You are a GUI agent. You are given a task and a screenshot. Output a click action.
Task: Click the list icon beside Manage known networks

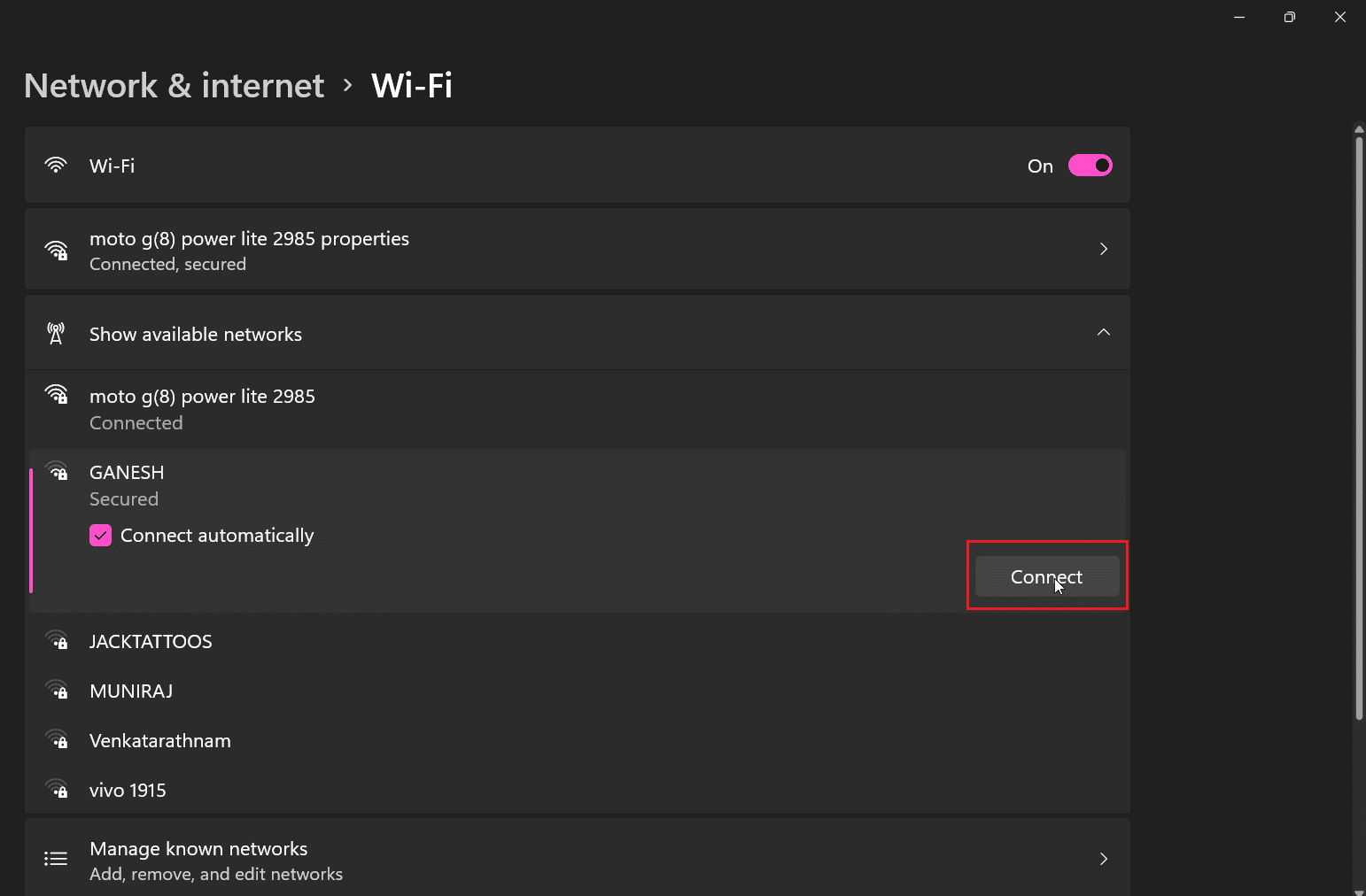pyautogui.click(x=56, y=859)
